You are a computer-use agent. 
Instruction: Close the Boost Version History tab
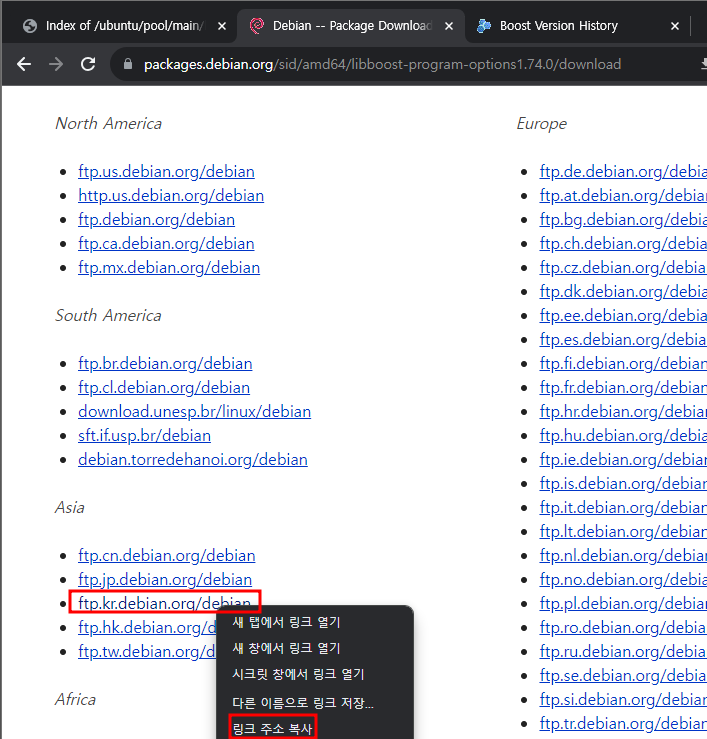676,26
